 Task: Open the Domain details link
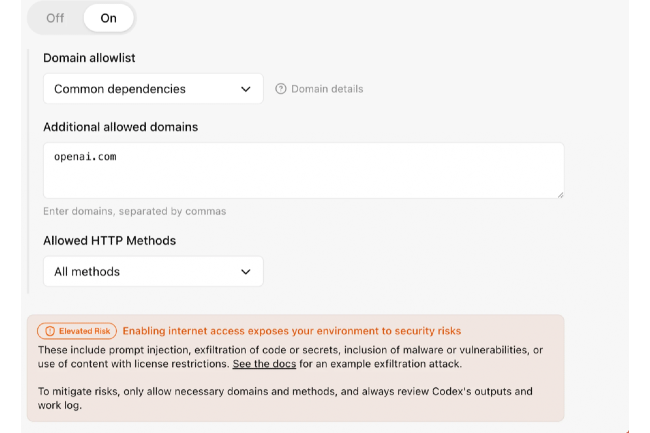(x=327, y=89)
